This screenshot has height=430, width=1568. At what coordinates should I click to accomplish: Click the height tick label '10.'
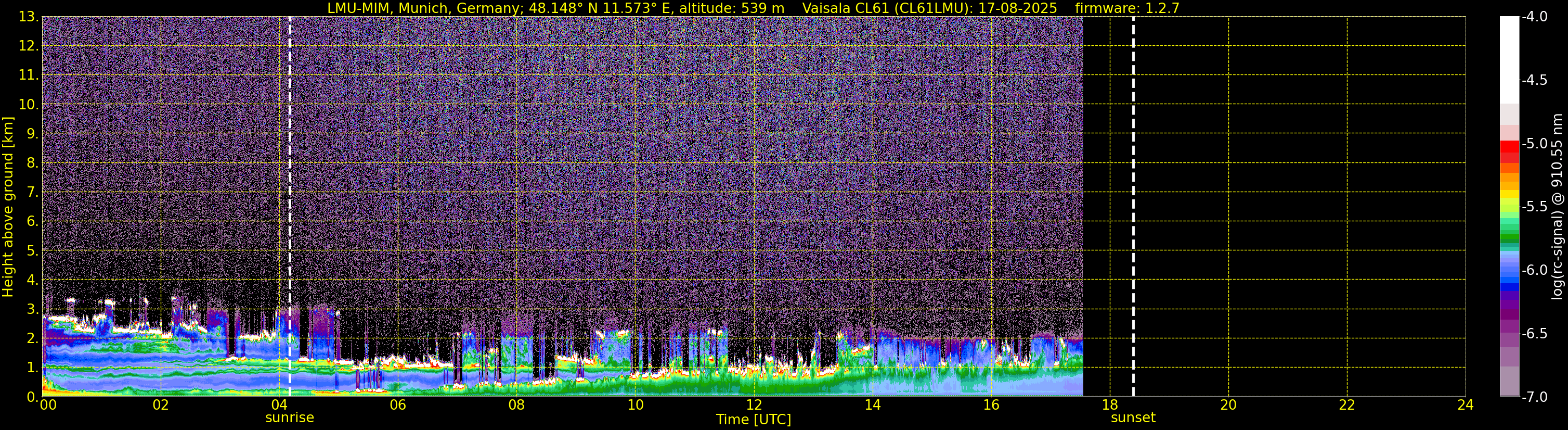tap(29, 105)
